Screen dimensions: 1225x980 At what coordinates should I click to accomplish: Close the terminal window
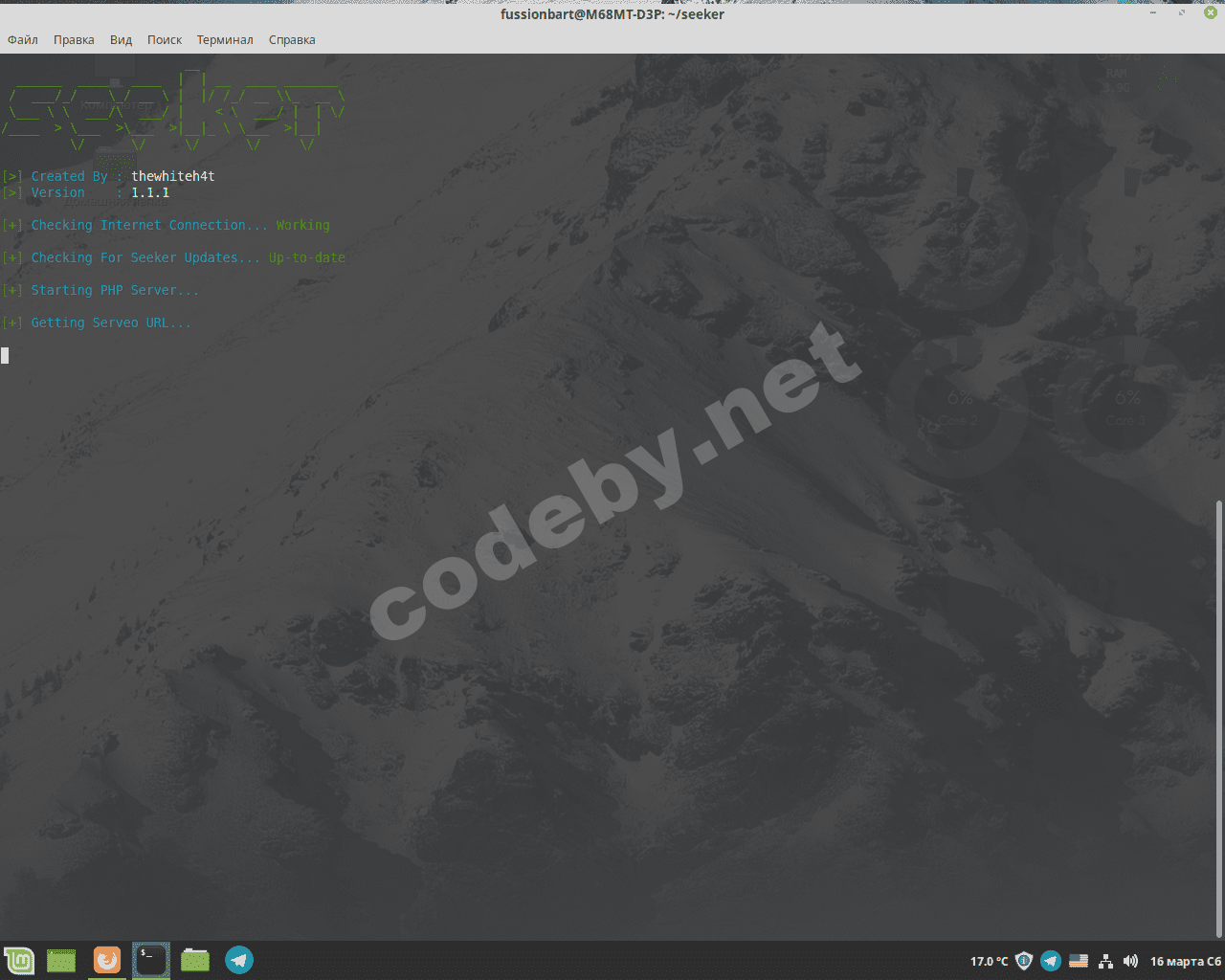coord(1211,12)
